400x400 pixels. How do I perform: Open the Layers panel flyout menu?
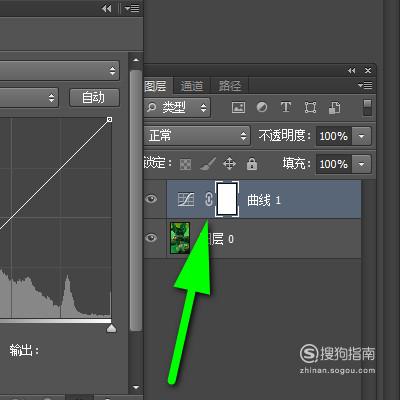point(365,85)
